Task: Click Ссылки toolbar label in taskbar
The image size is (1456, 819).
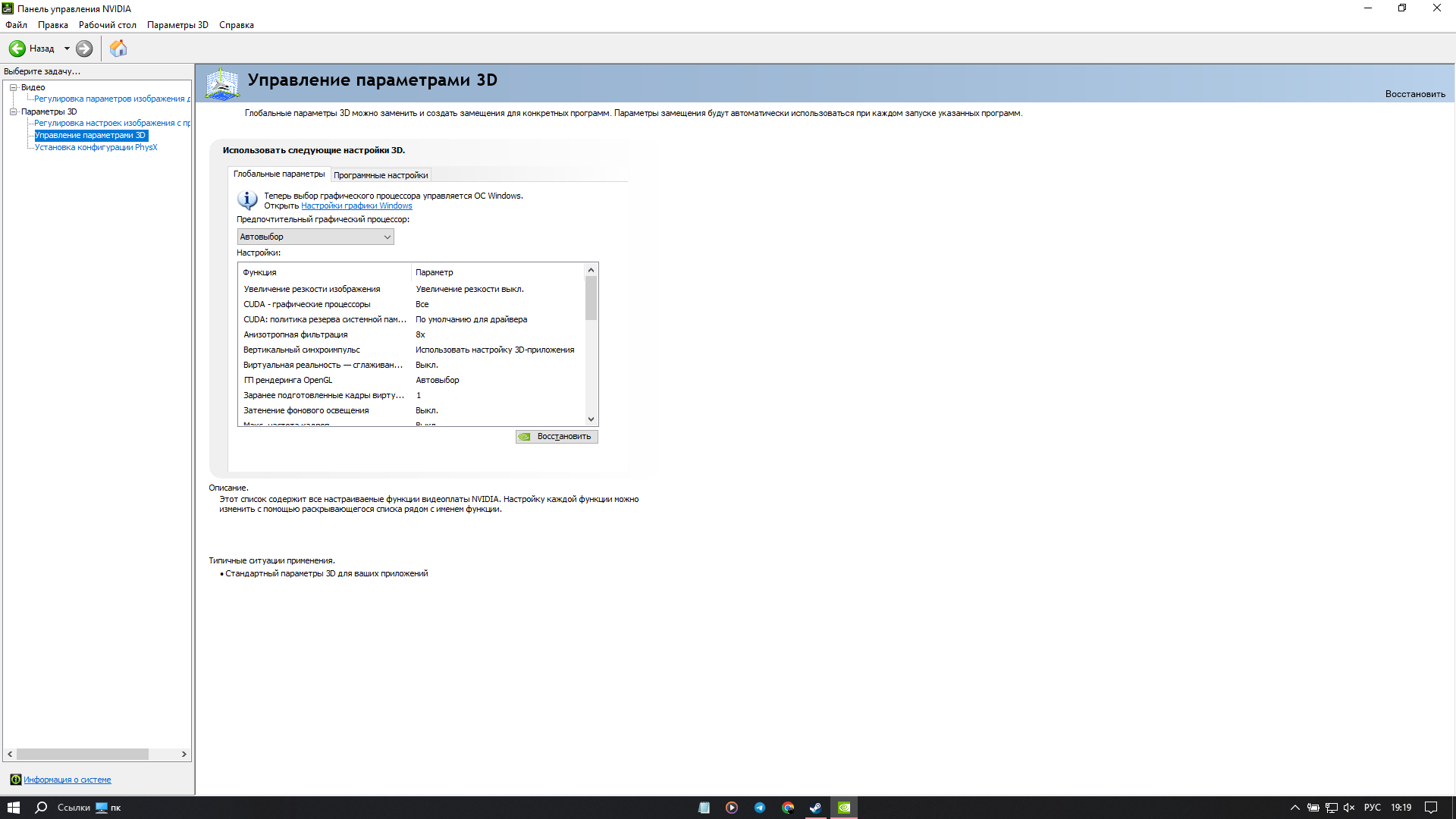Action: coord(74,808)
